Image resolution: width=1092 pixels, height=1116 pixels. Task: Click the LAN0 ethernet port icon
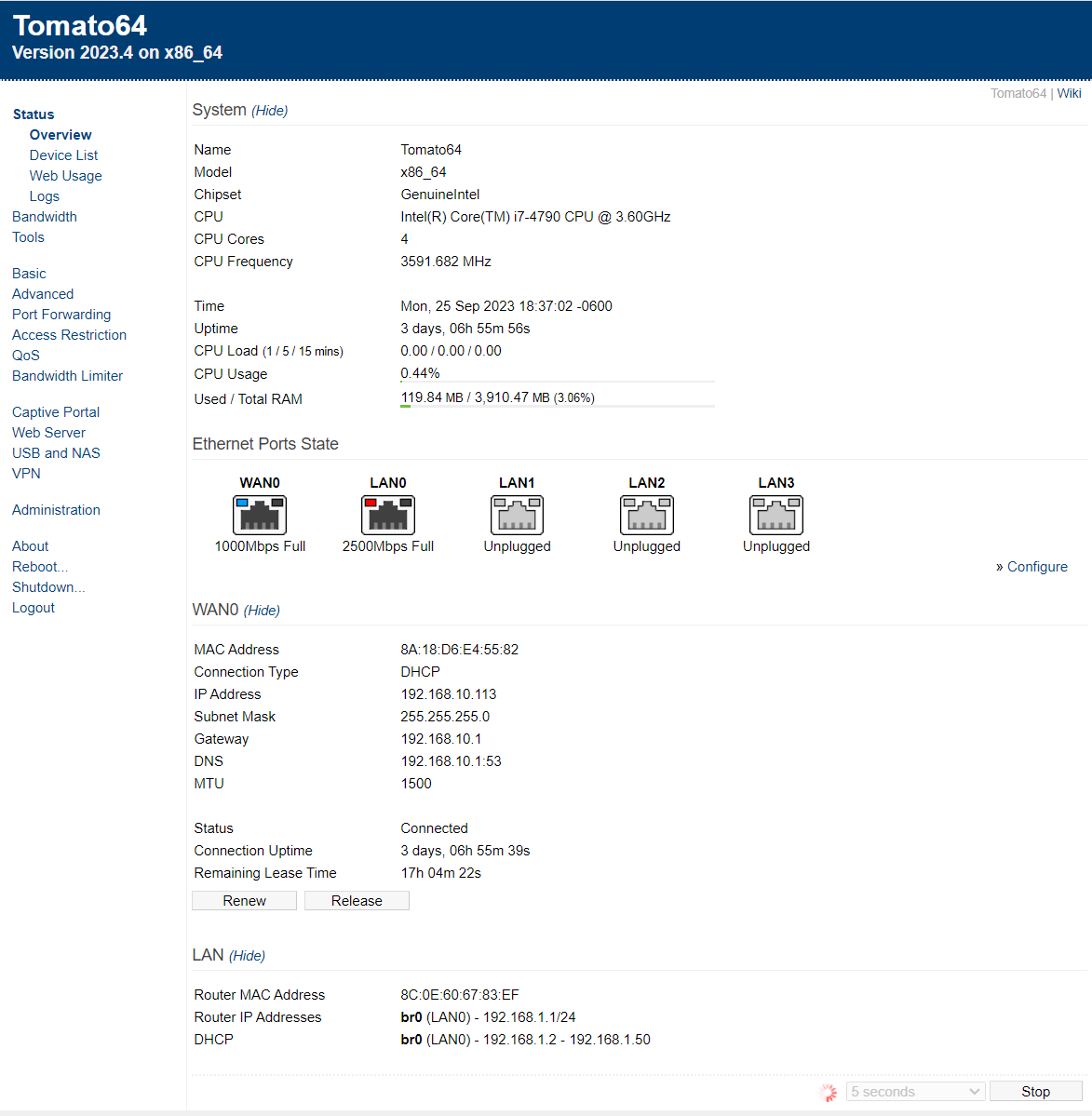click(388, 515)
